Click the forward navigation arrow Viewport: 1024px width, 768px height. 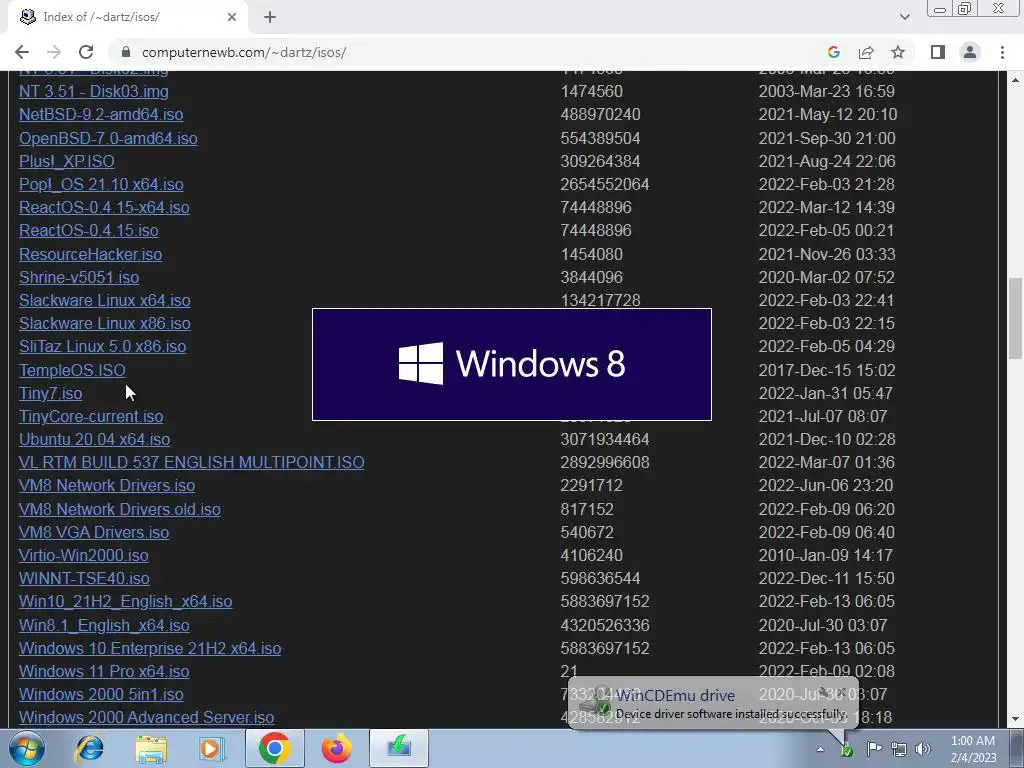point(54,52)
